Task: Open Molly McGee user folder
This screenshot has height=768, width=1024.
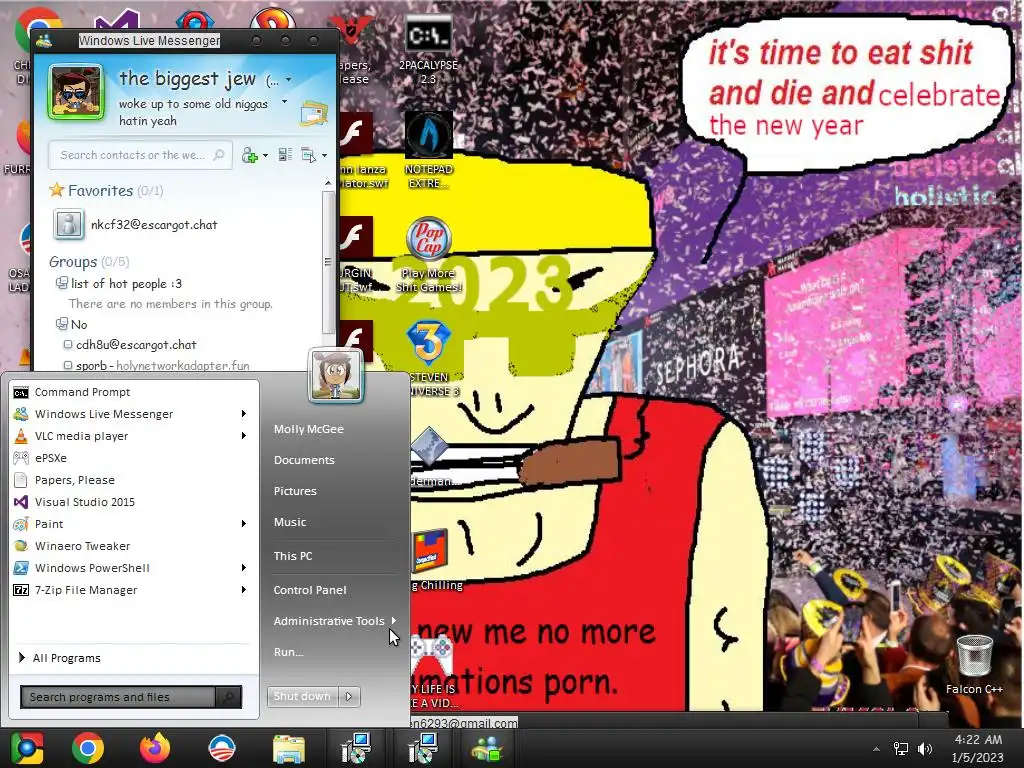Action: [x=308, y=429]
